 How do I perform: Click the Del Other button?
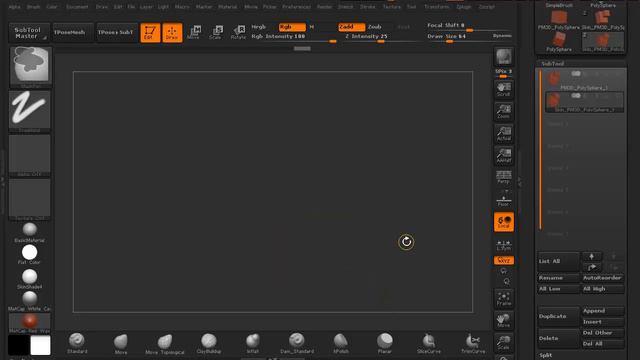pos(602,333)
